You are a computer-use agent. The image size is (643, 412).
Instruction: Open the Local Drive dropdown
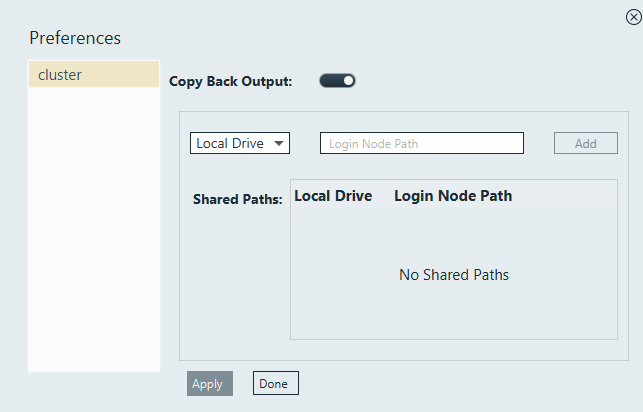pos(239,143)
